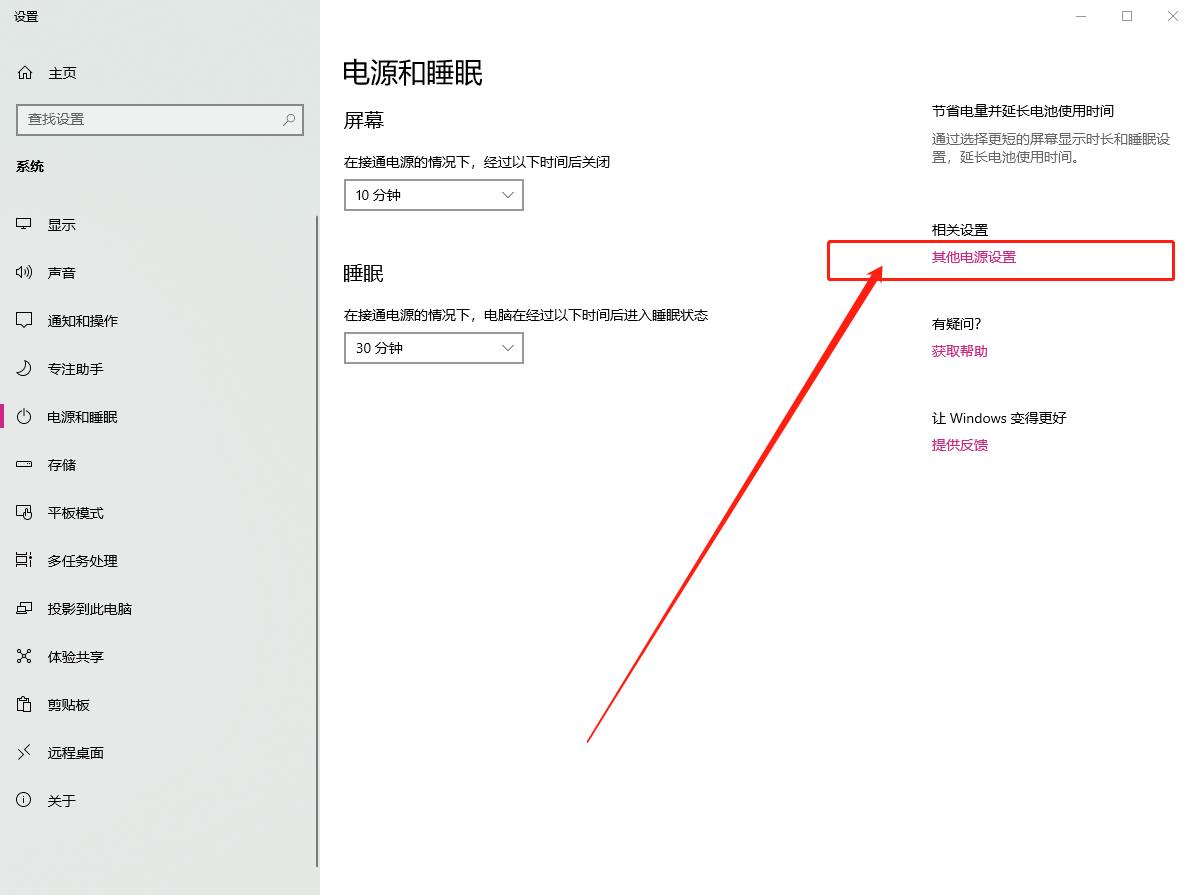
Task: Switch to 平板模式 settings
Action: [60, 512]
